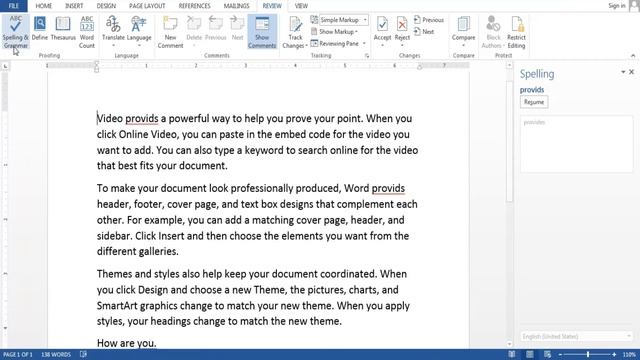Switch to the DESIGN tab
This screenshot has width=640, height=360.
click(106, 6)
